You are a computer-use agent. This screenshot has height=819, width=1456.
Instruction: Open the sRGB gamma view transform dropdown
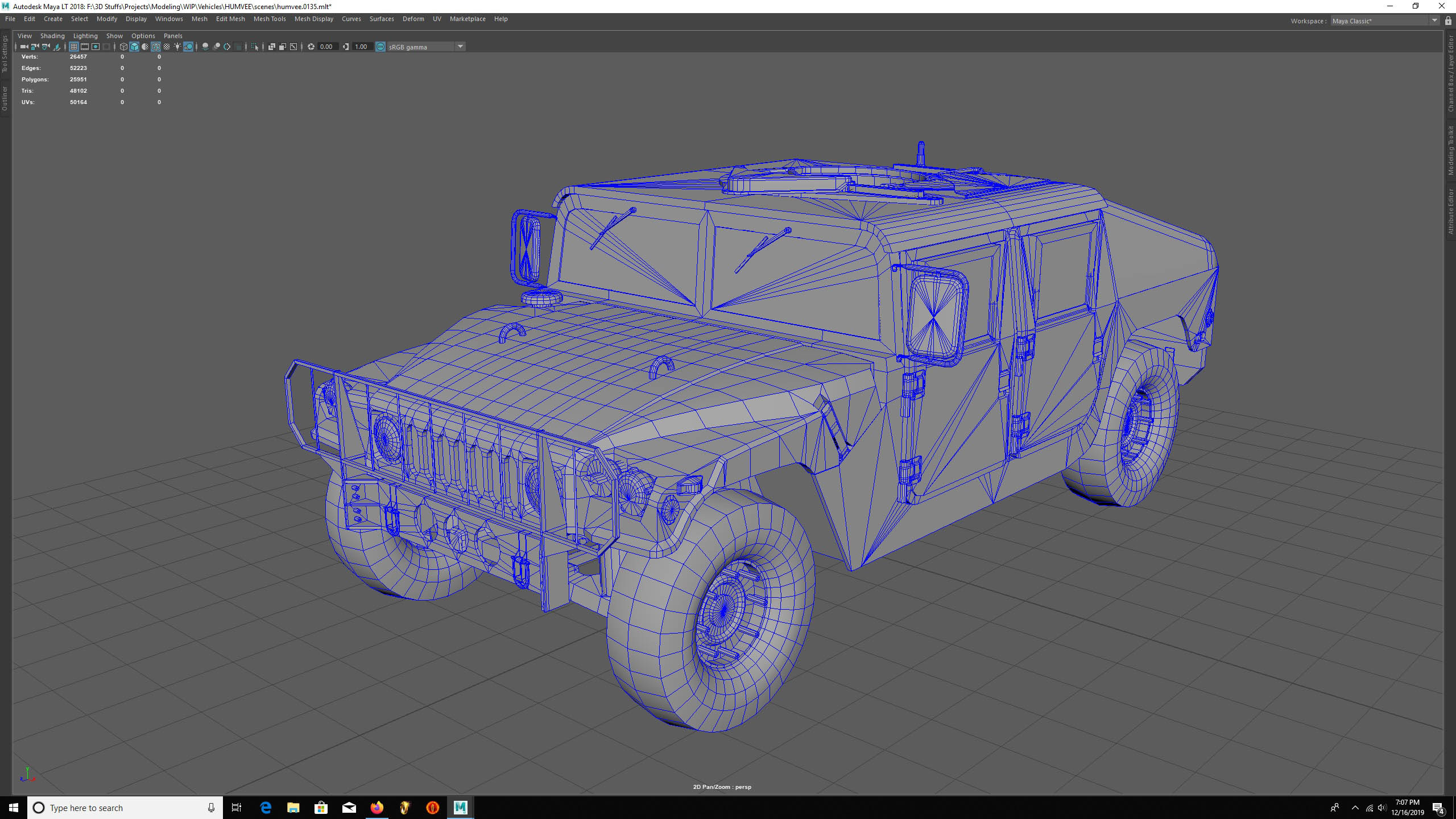pyautogui.click(x=426, y=47)
